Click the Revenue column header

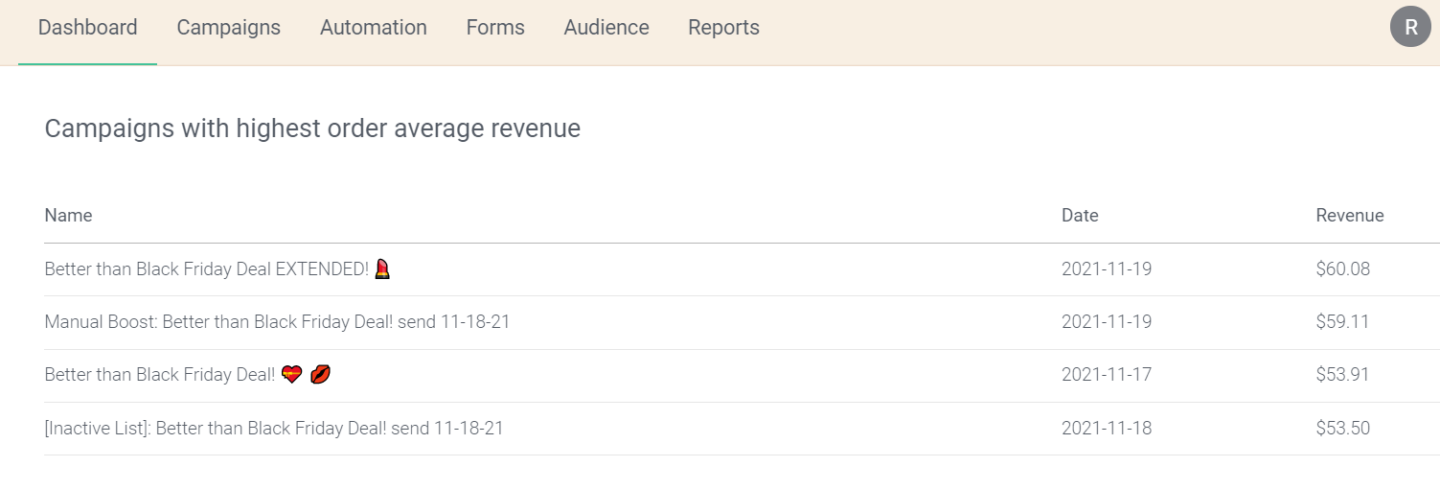[1350, 215]
